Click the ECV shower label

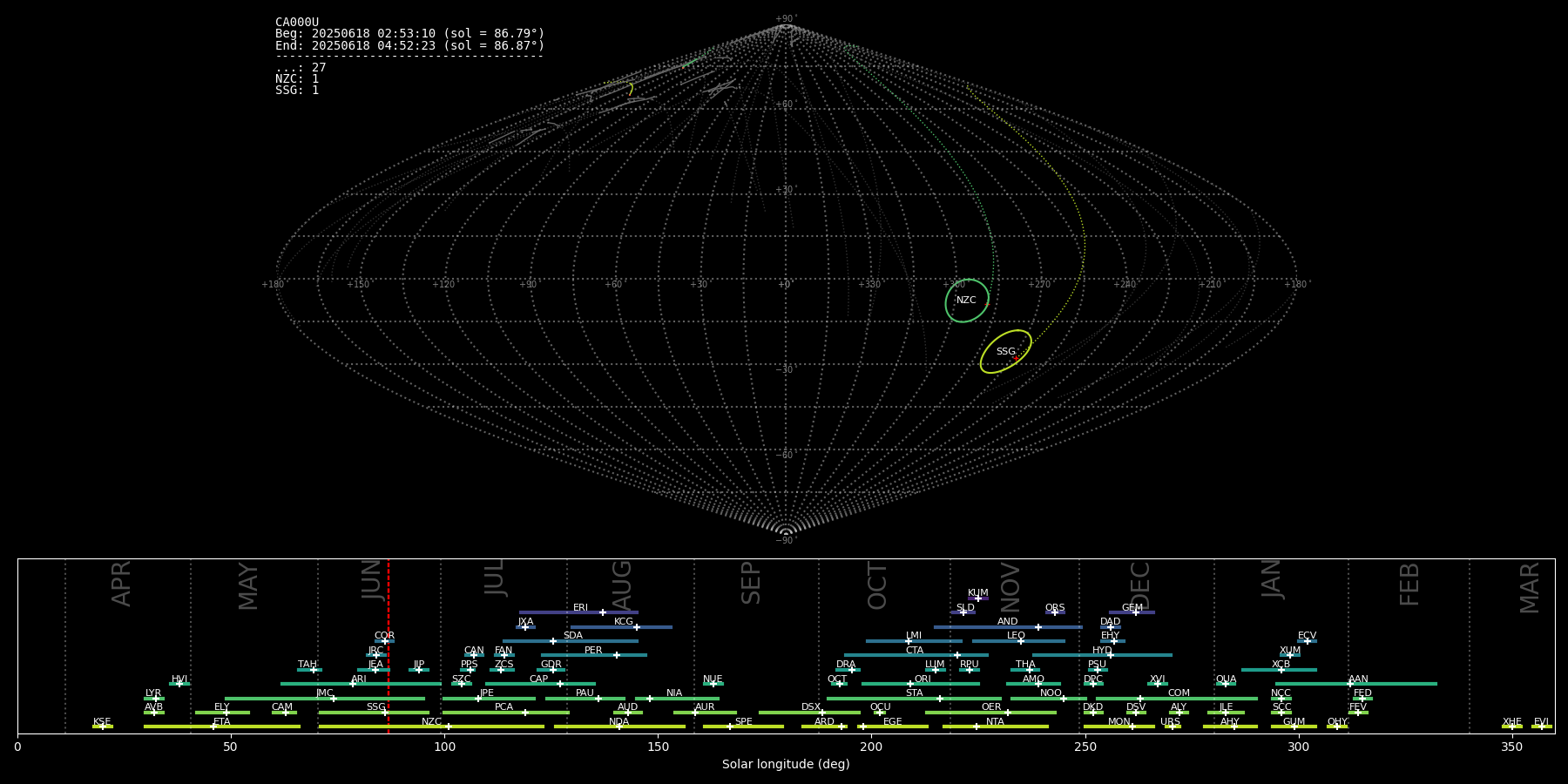tap(1307, 636)
